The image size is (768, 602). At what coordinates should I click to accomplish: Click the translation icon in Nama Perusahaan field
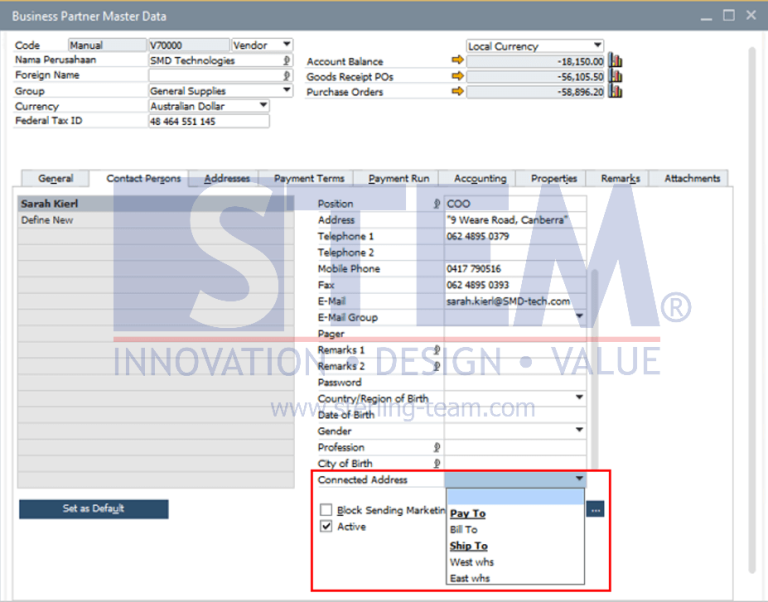(286, 60)
